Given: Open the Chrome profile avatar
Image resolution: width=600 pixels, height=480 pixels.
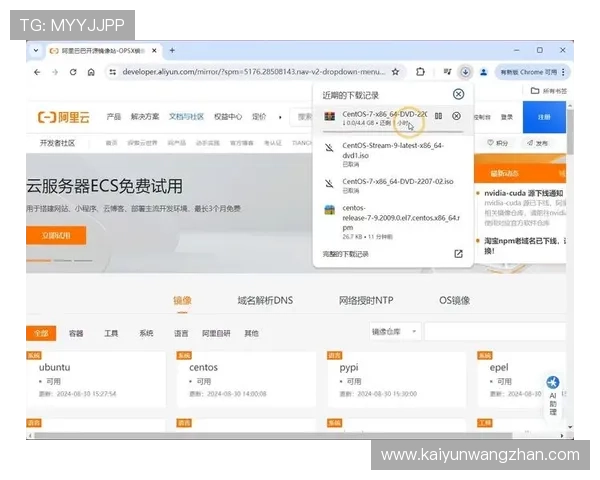Looking at the screenshot, I should [484, 72].
